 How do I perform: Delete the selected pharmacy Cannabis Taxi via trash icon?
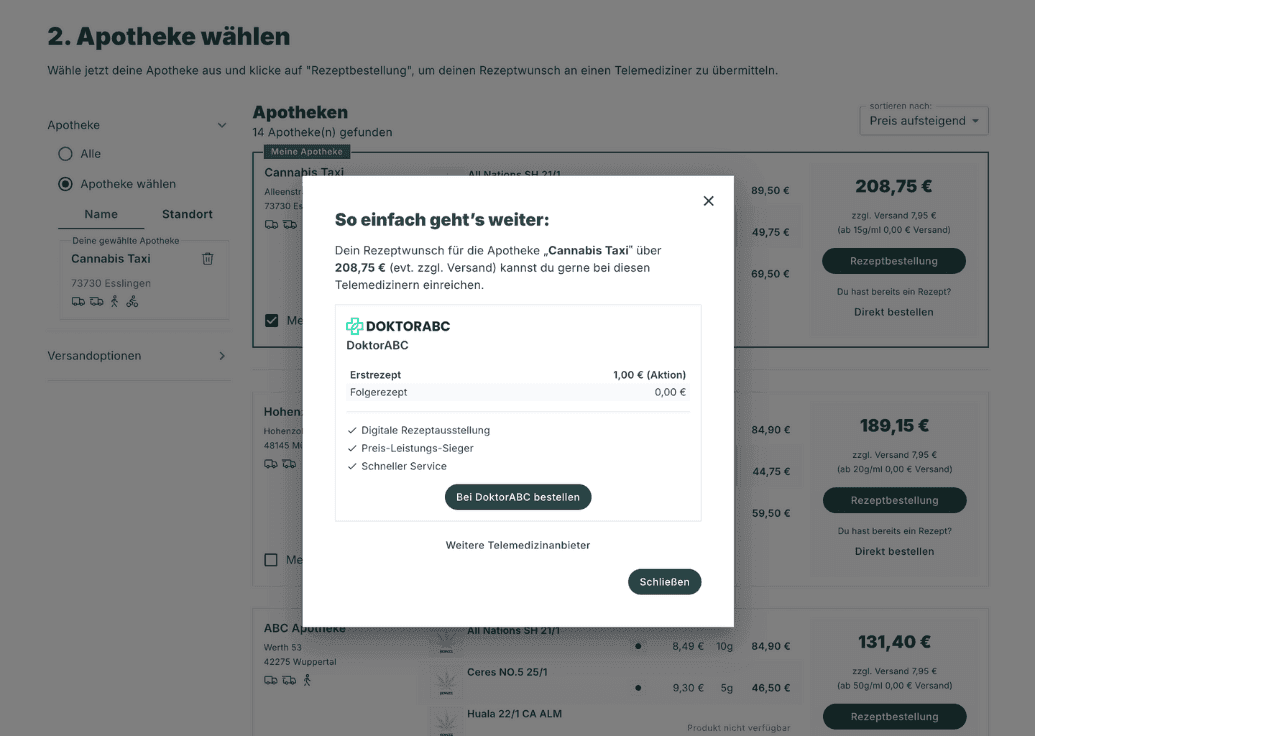[x=208, y=259]
